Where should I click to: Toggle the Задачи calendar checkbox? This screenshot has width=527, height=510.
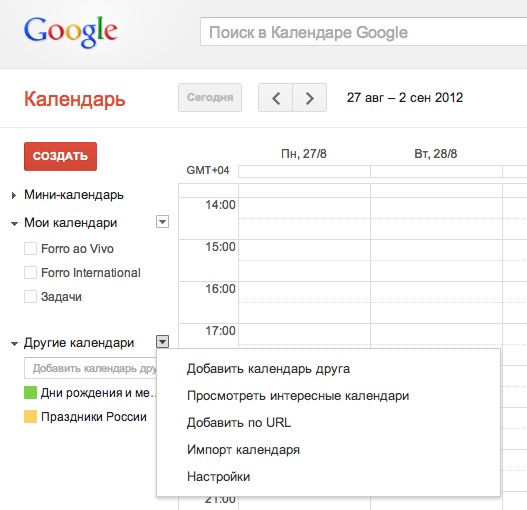click(30, 297)
